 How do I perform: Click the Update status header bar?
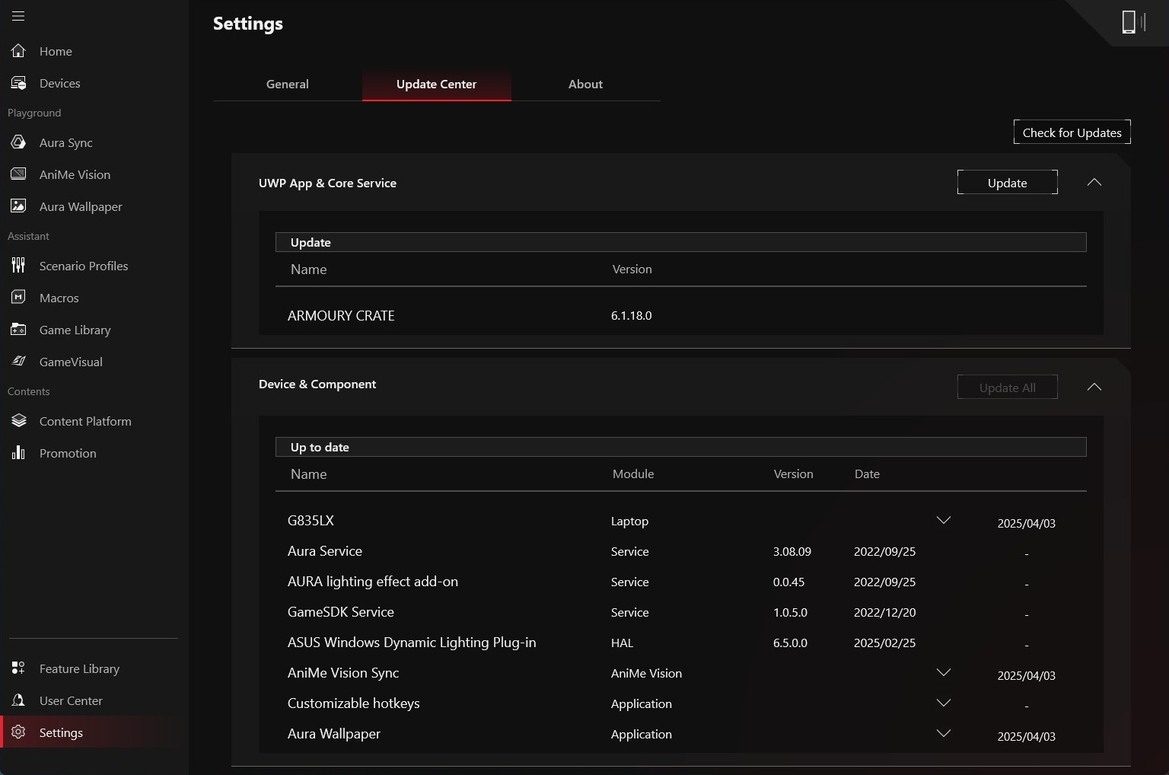coord(681,242)
